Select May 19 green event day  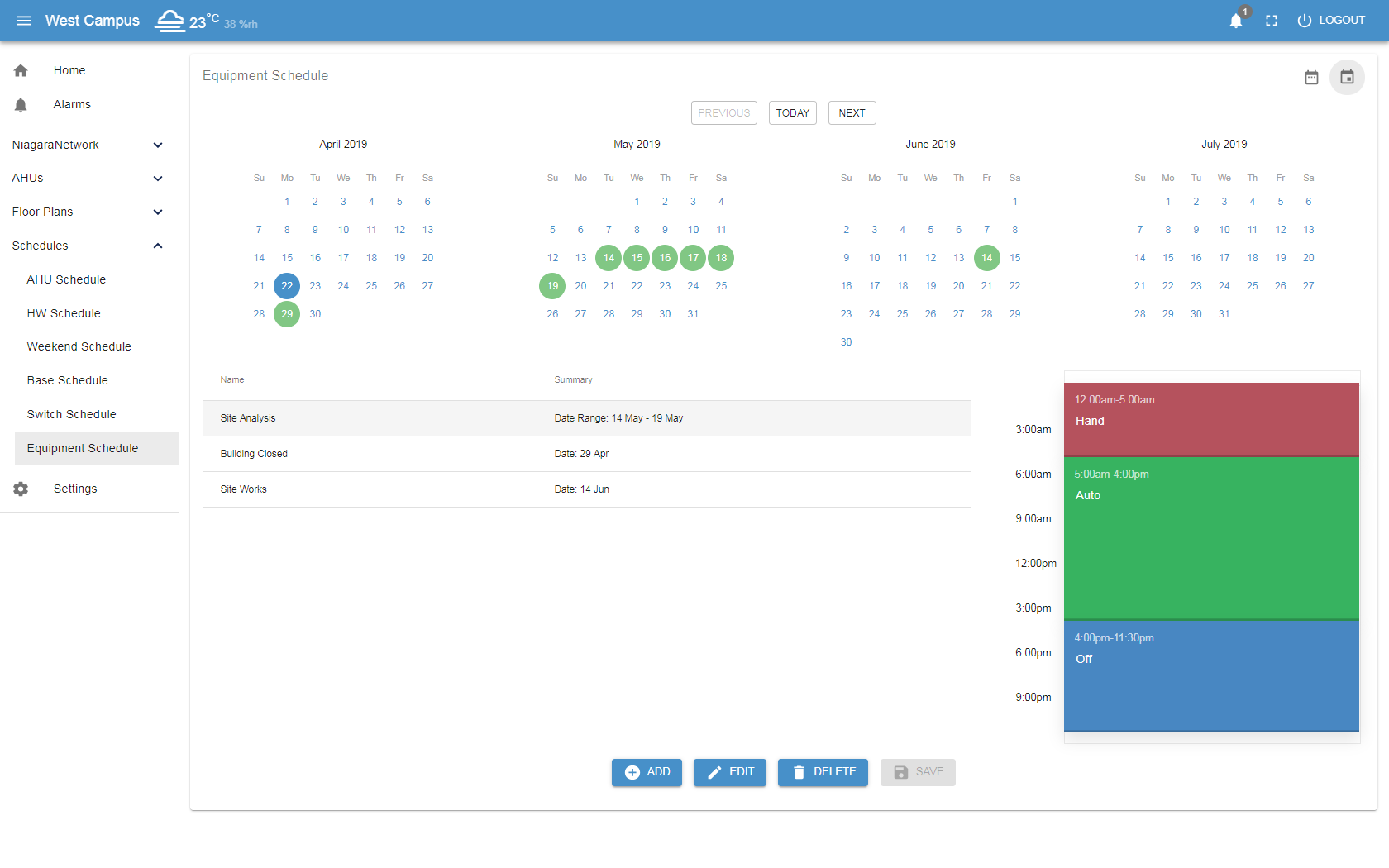click(552, 286)
